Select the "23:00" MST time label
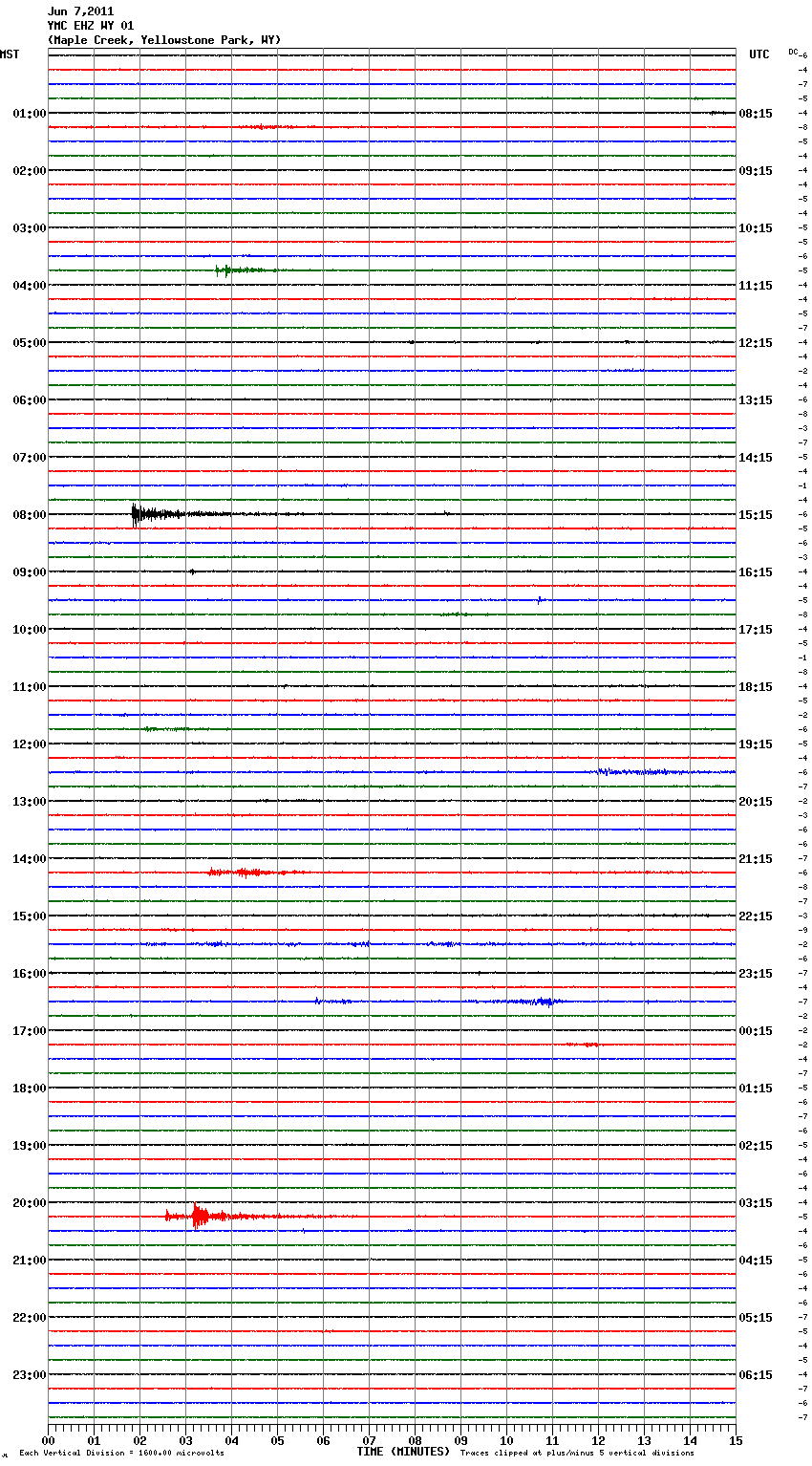The width and height of the screenshot is (812, 1466). (30, 1375)
